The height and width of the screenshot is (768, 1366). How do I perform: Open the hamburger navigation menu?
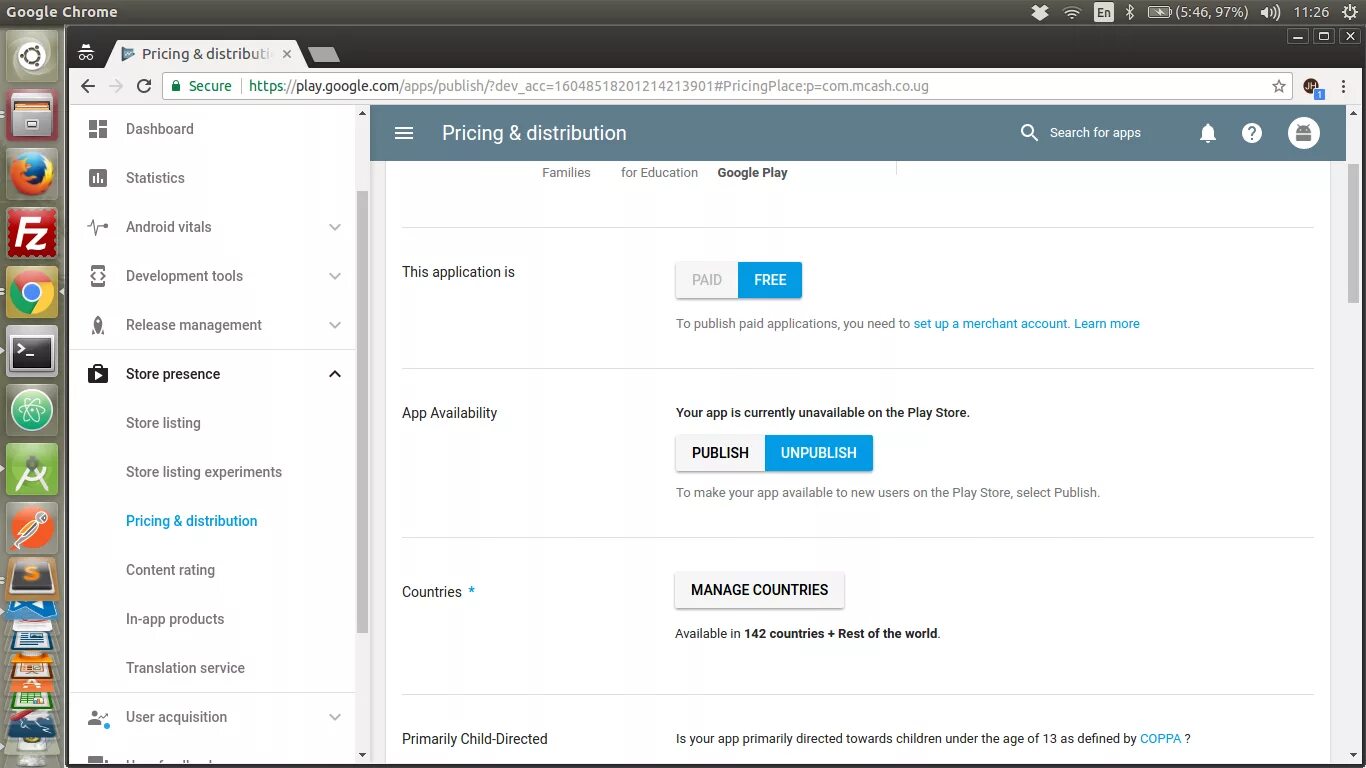[x=404, y=133]
